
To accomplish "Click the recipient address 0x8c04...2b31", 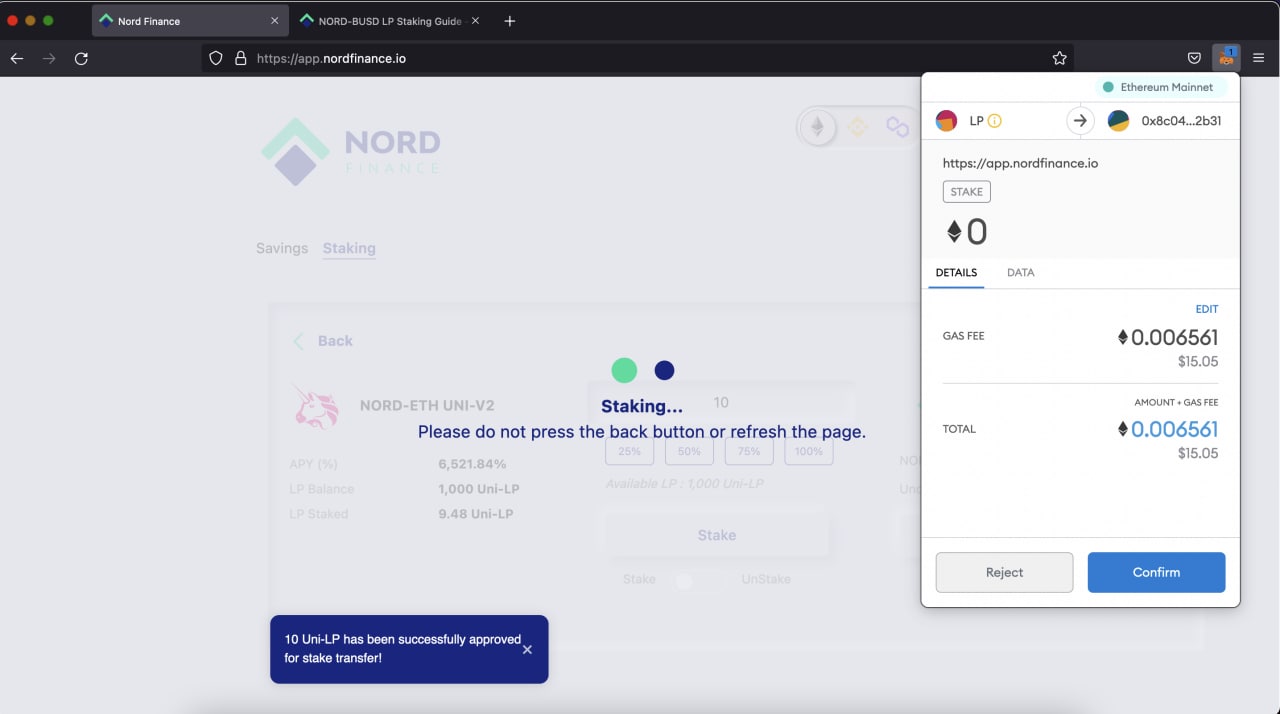I will [x=1181, y=121].
